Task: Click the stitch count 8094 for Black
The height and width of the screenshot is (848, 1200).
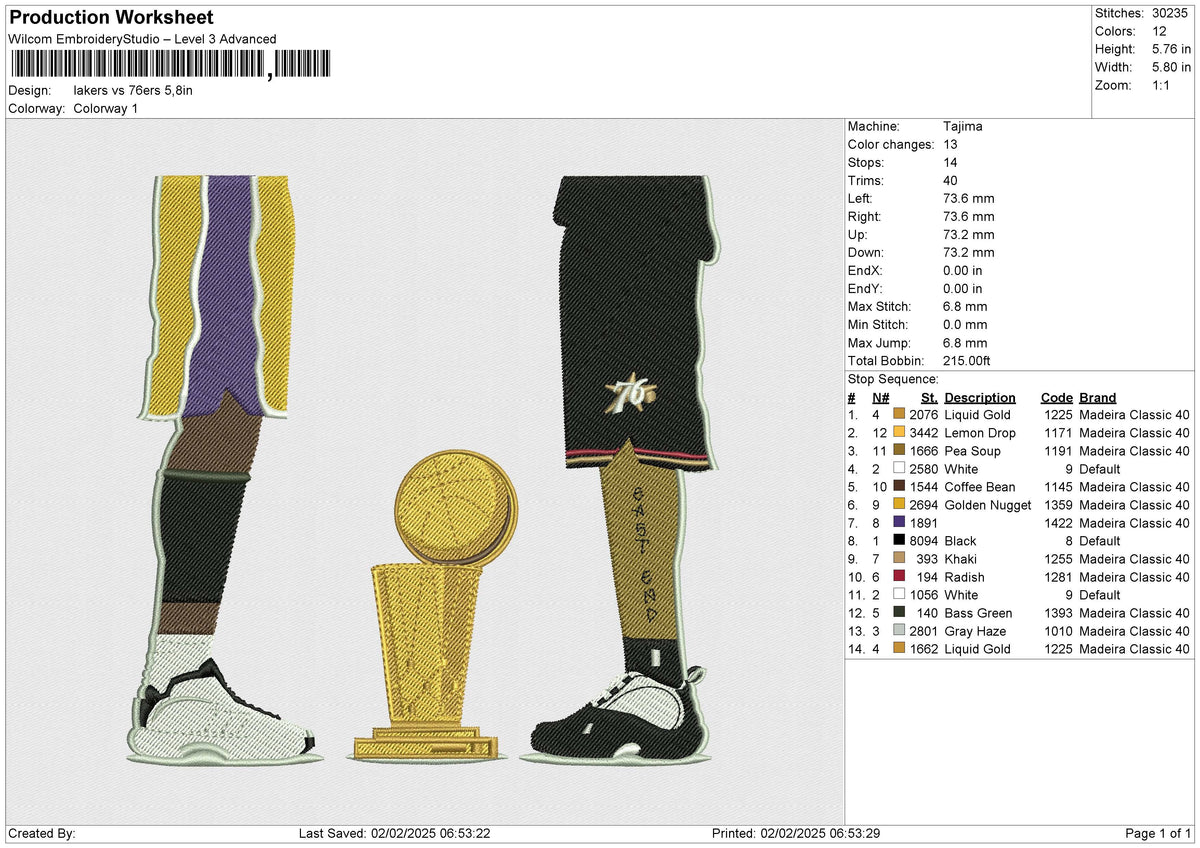Action: click(924, 541)
